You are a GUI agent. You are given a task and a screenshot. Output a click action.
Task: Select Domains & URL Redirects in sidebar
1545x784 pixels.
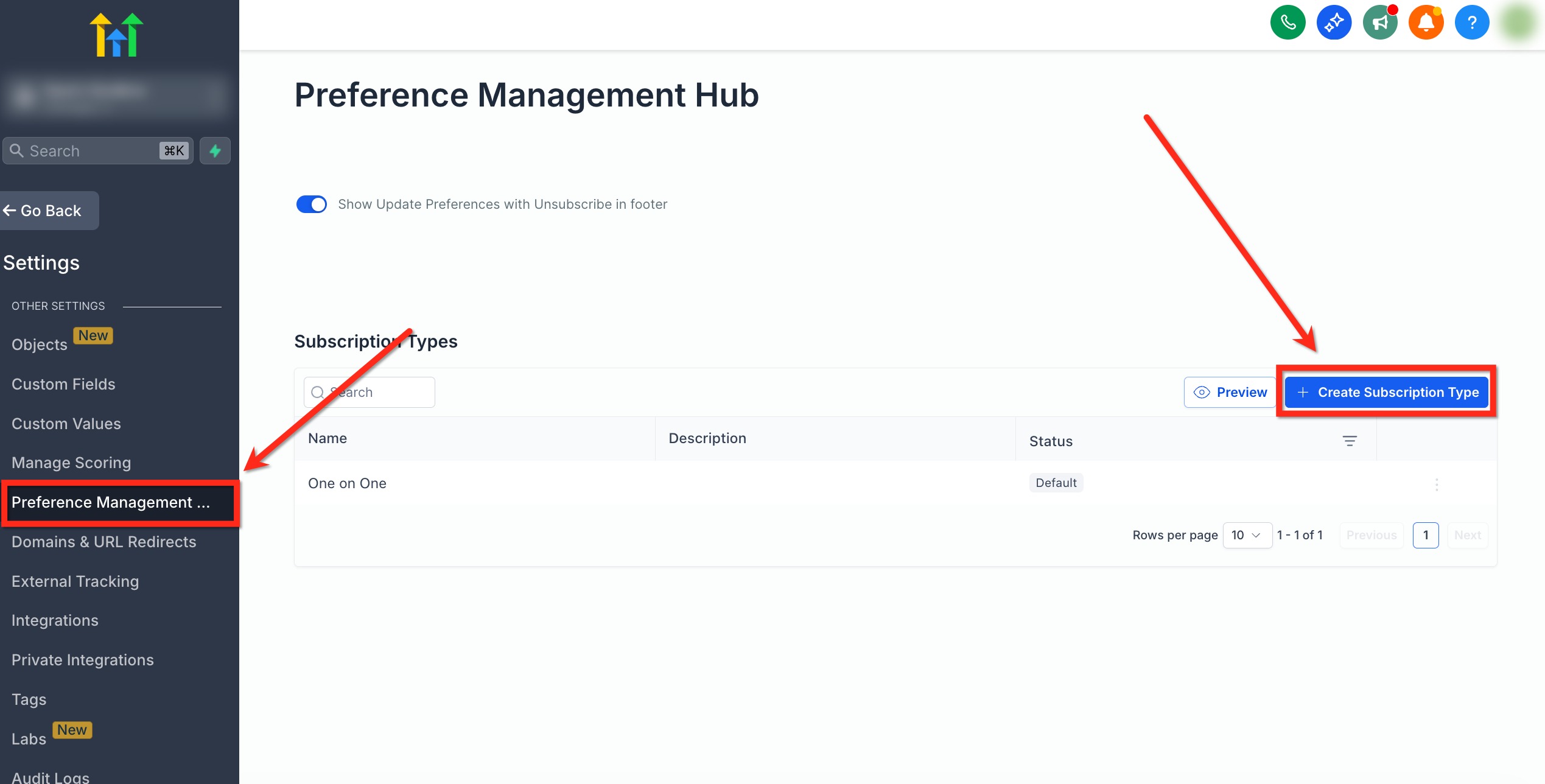tap(103, 542)
